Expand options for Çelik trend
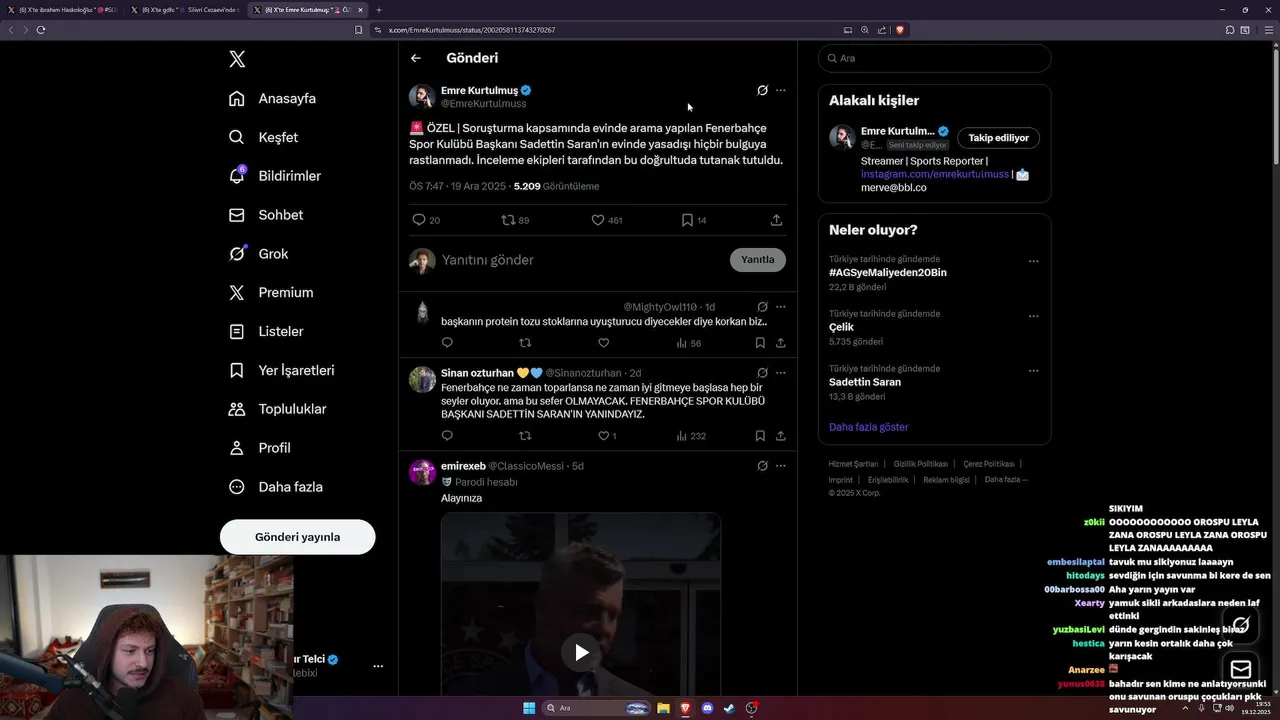This screenshot has height=720, width=1280. point(1033,317)
